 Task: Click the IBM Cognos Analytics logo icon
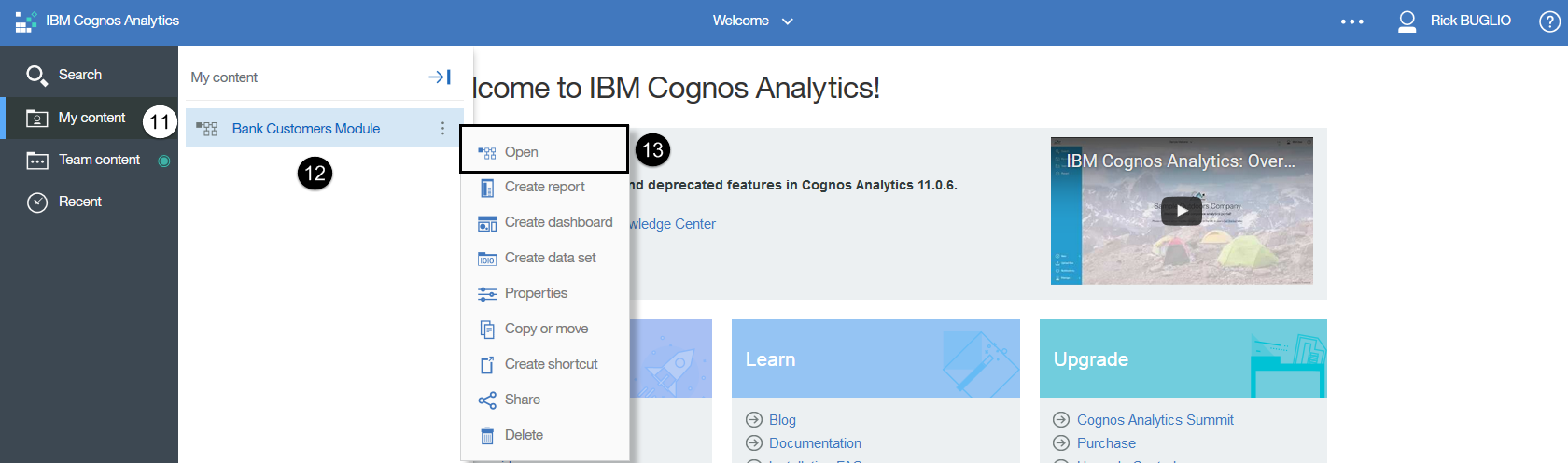[26, 21]
